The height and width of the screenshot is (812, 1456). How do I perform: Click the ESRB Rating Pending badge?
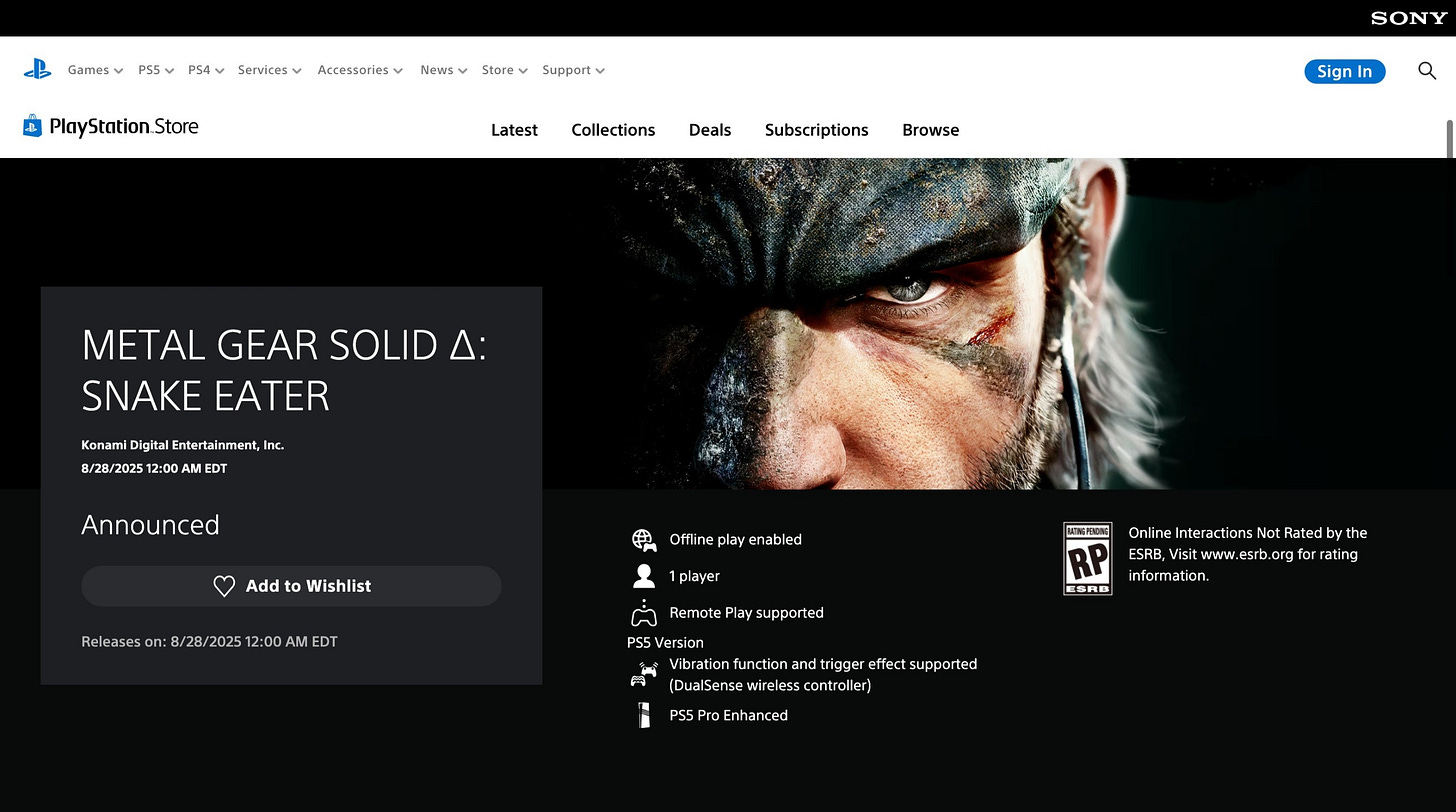pyautogui.click(x=1087, y=559)
